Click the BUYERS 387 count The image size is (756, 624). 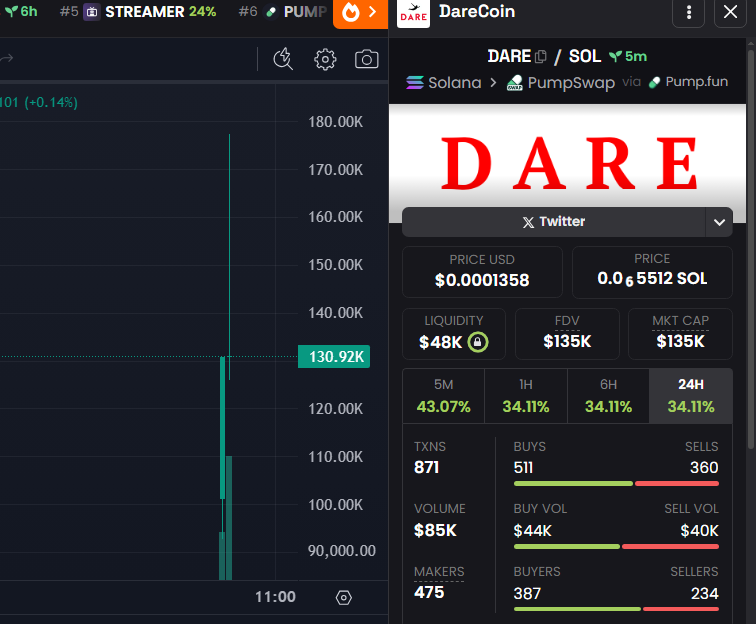coord(527,594)
